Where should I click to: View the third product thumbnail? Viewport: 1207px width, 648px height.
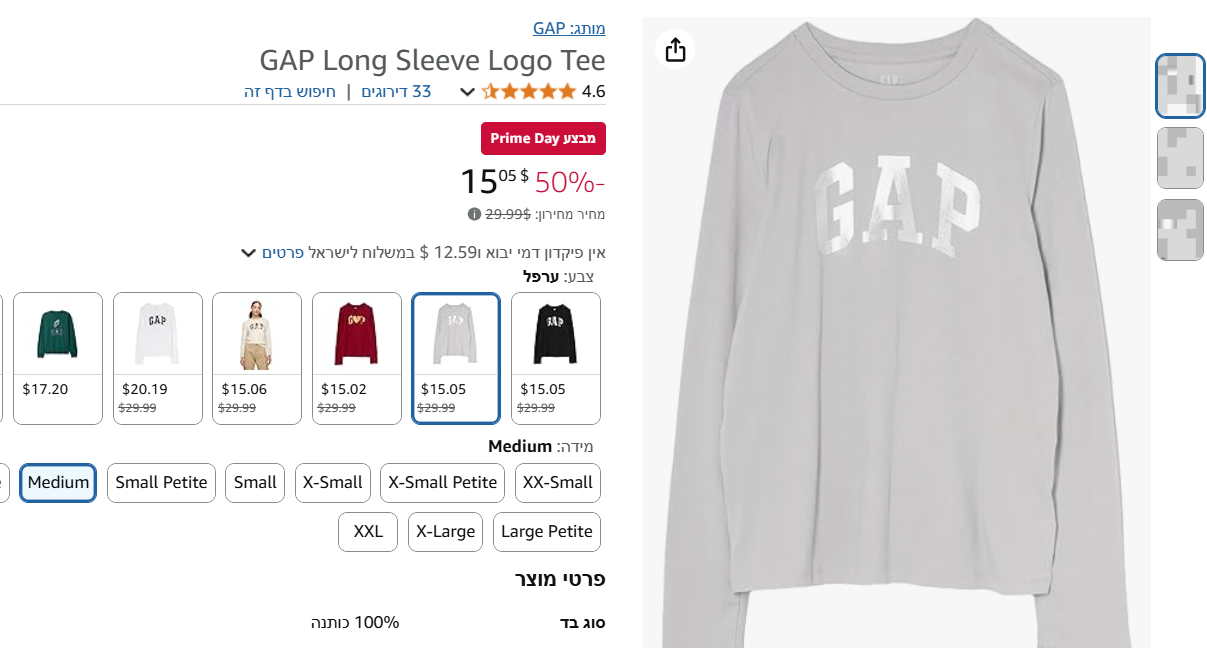1180,230
